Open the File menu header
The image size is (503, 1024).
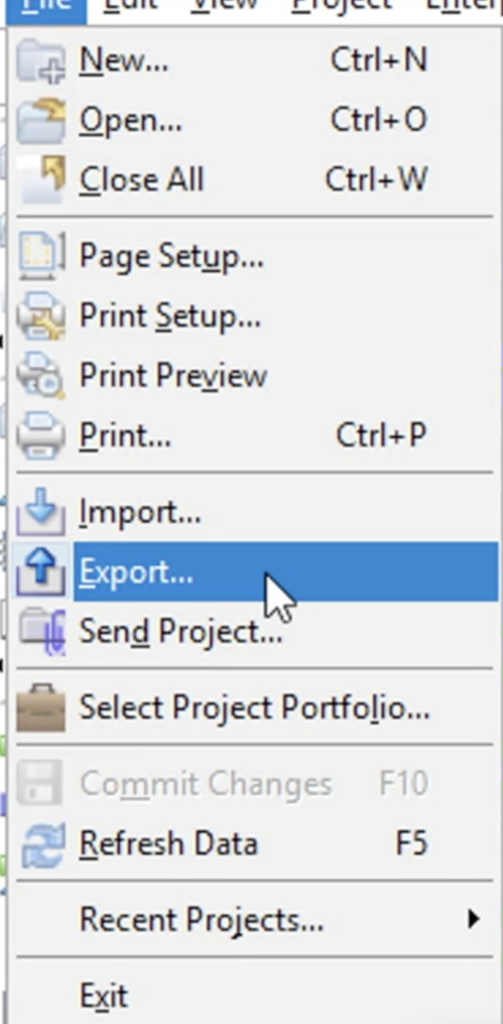[46, 9]
